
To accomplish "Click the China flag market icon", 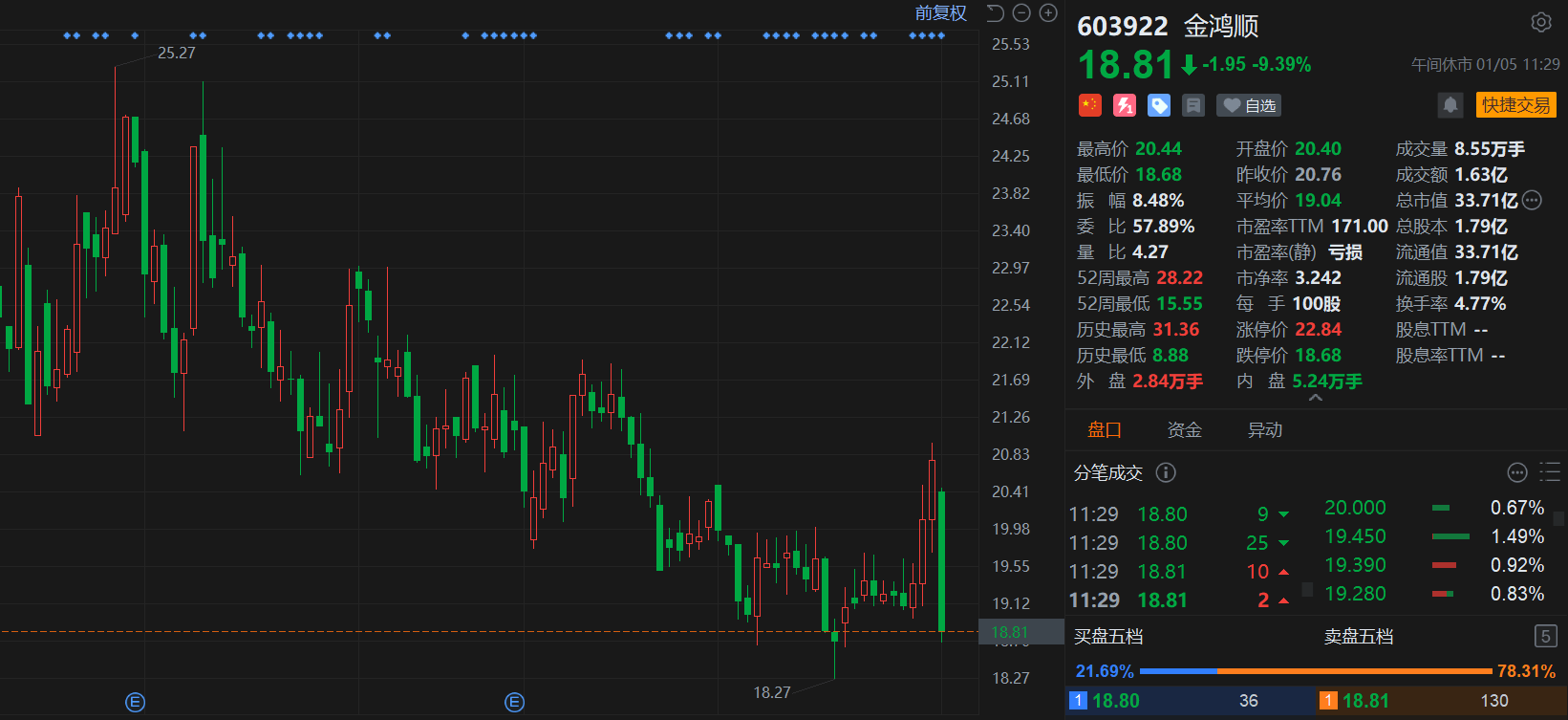I will click(x=1090, y=105).
